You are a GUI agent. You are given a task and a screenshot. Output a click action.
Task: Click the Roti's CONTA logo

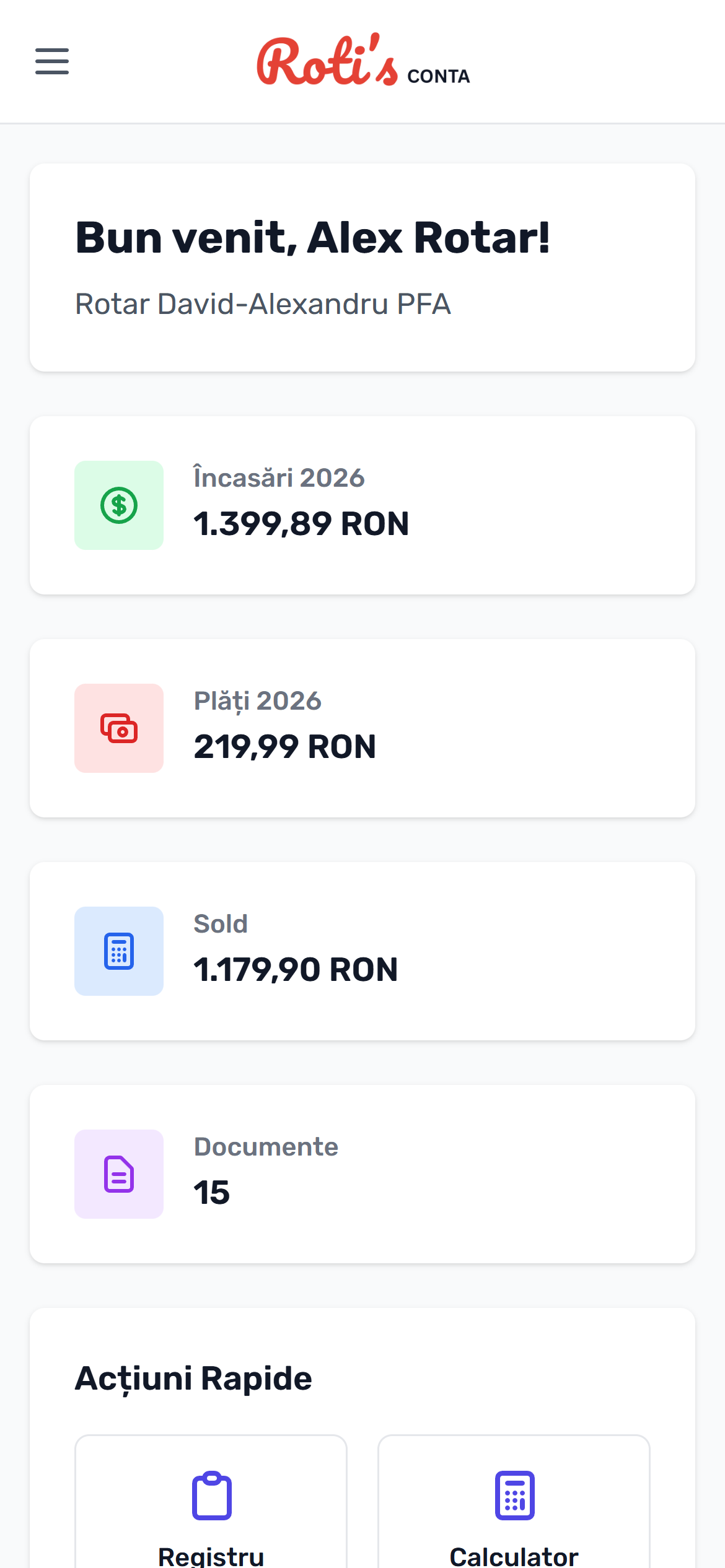pos(362,62)
